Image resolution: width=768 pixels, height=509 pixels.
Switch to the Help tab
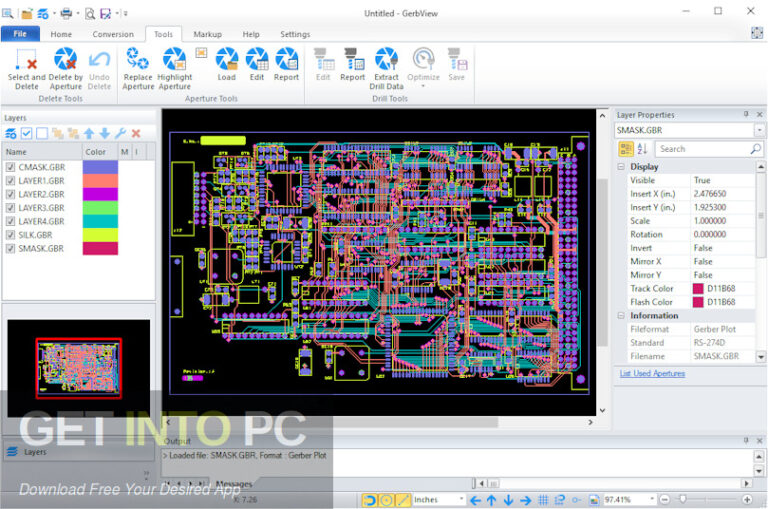click(251, 34)
